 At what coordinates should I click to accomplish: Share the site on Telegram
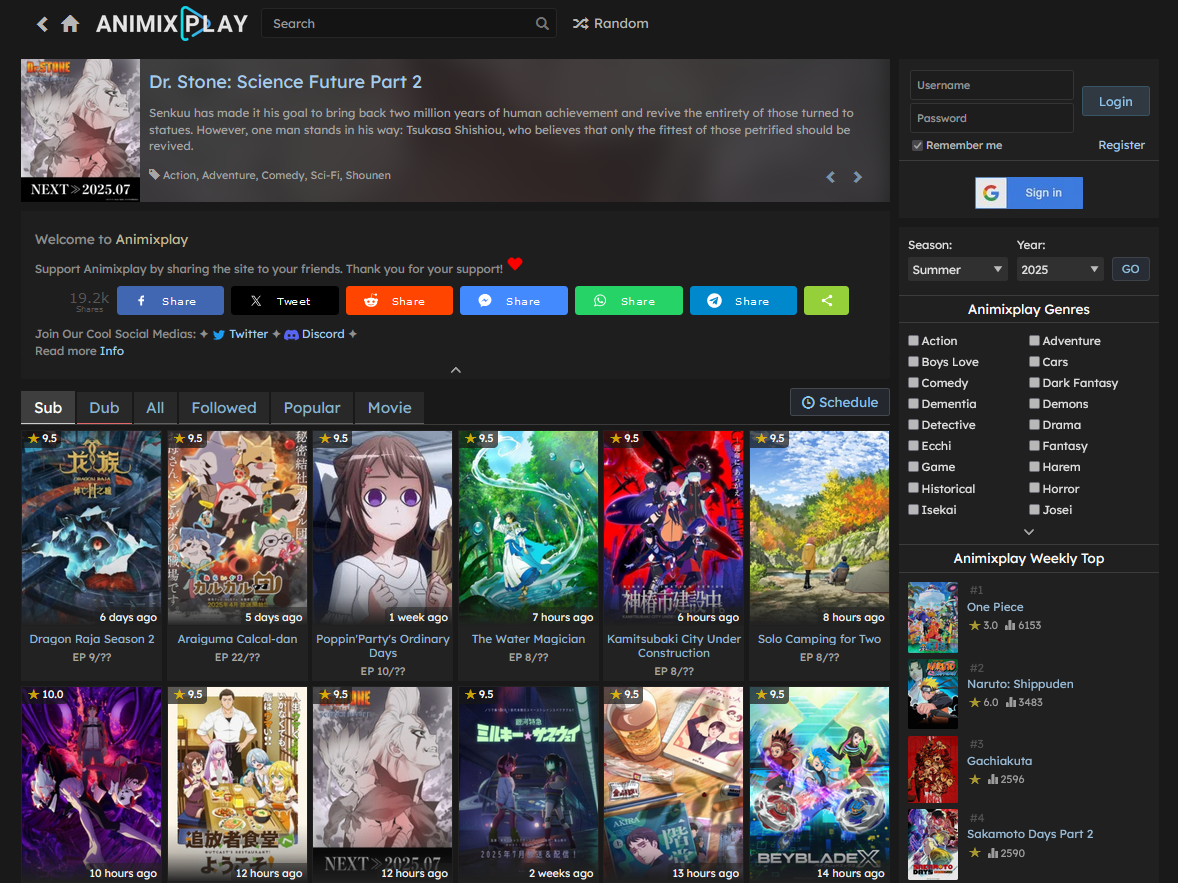pos(743,301)
